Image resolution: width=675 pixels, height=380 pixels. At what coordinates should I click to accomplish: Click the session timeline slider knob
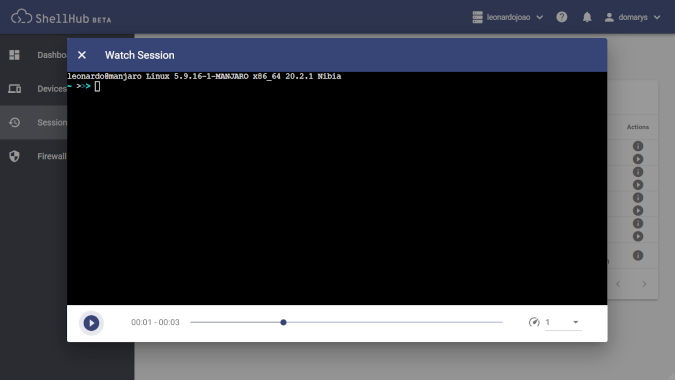click(283, 322)
